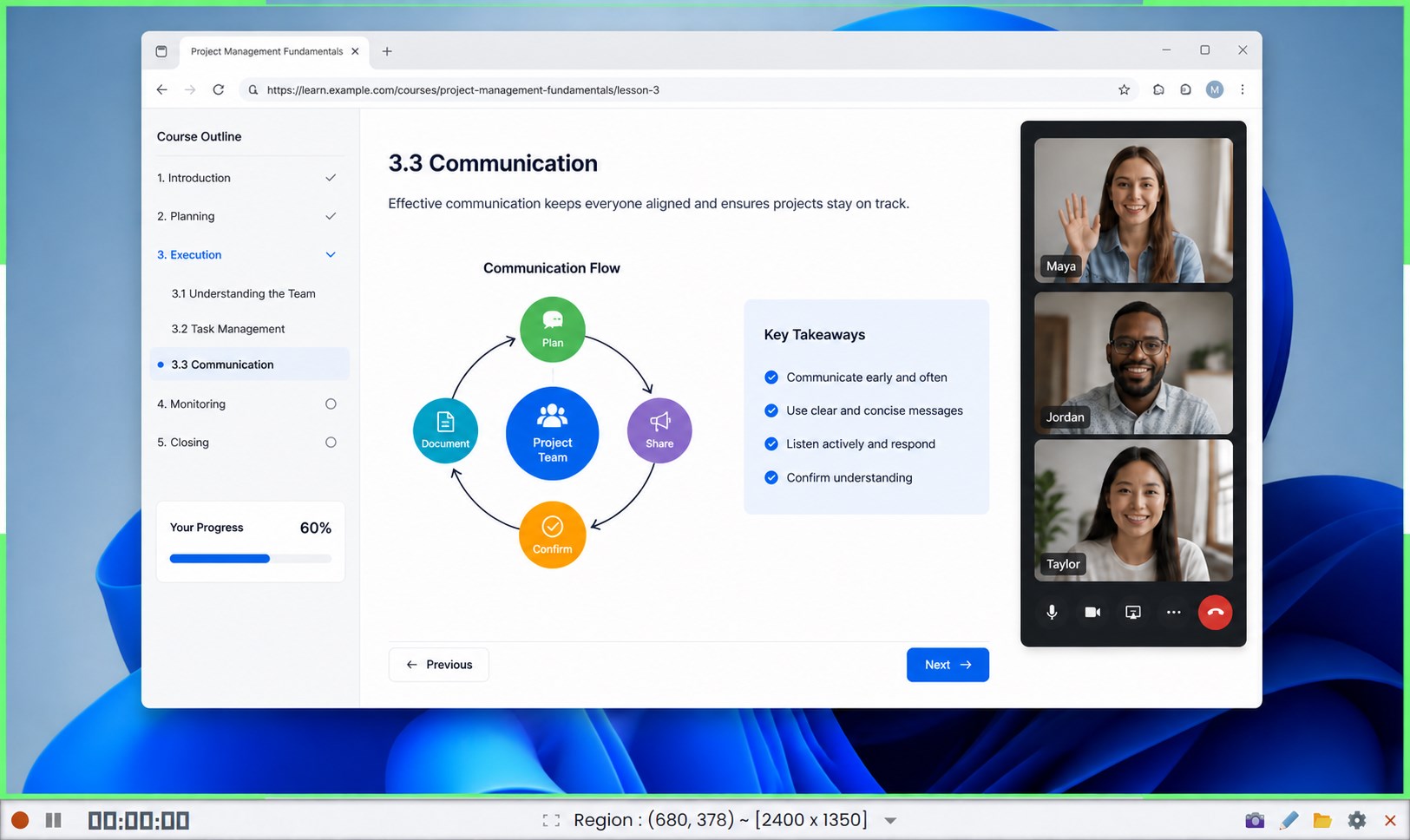Screen dimensions: 1410x840
Task: Click the Key Takeaways heading
Action: point(815,335)
